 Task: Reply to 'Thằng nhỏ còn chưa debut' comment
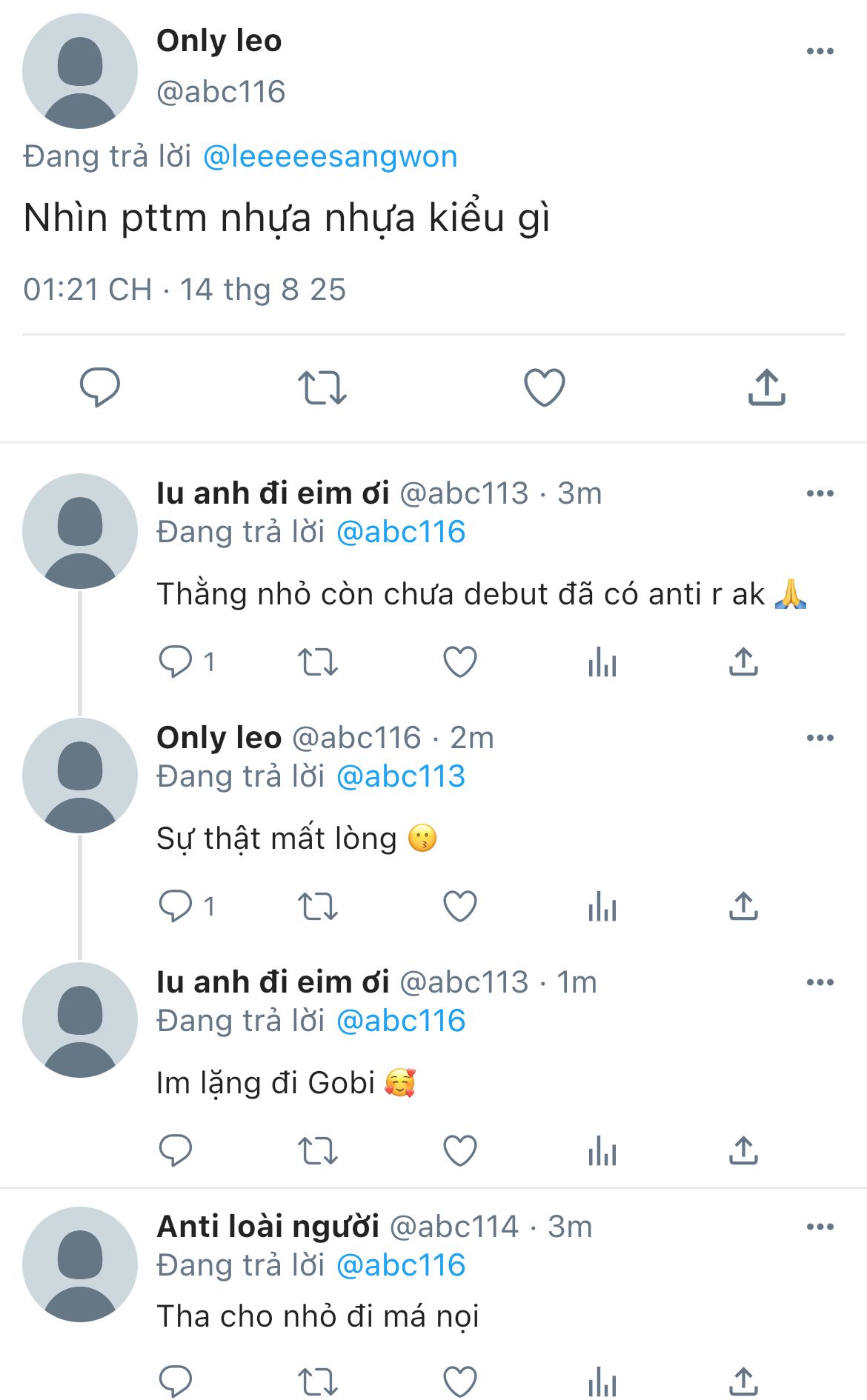(176, 661)
